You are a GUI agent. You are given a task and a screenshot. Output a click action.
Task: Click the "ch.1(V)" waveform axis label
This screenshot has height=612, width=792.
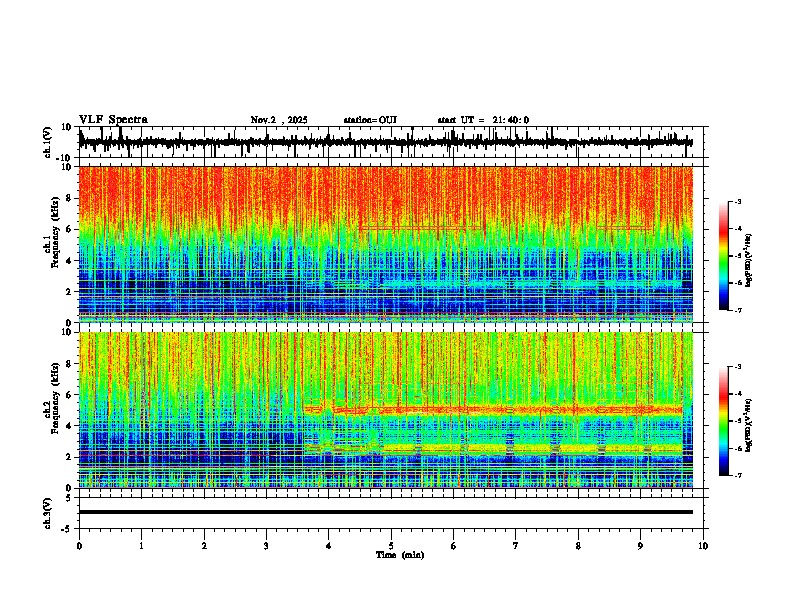pyautogui.click(x=47, y=142)
